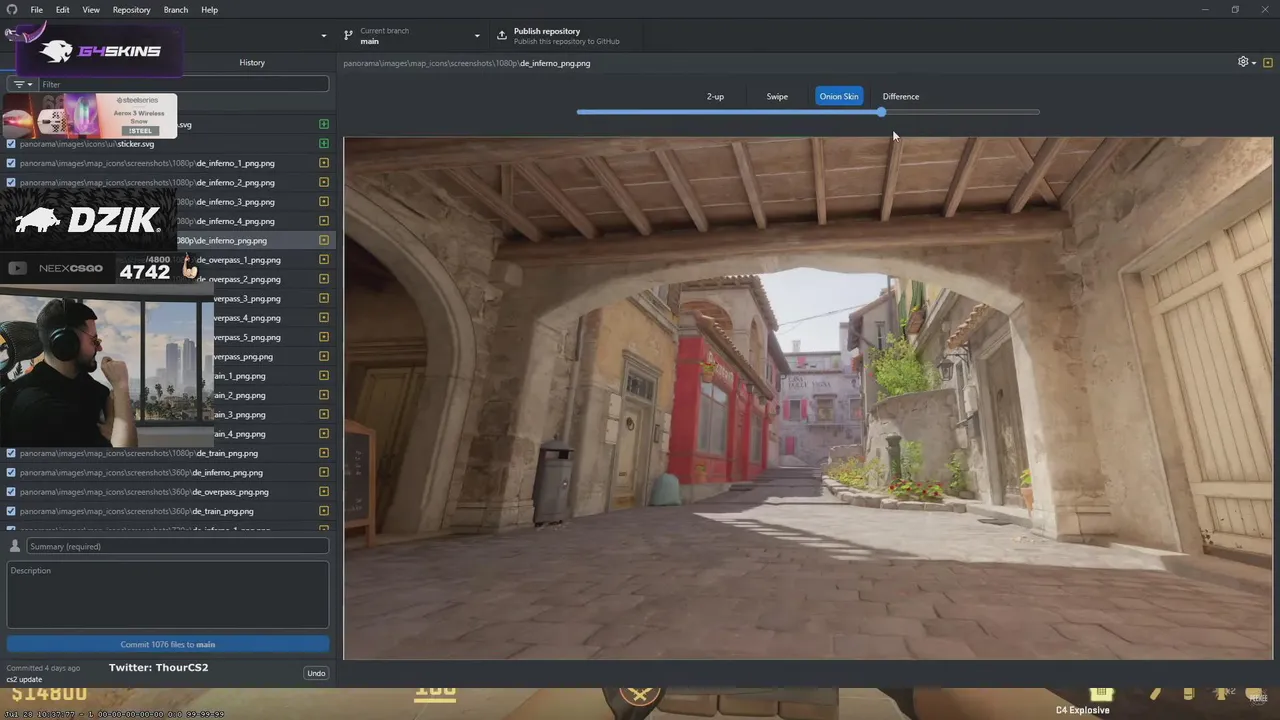Image resolution: width=1280 pixels, height=720 pixels.
Task: Click the GitHub Desktop logo icon
Action: coord(12,9)
